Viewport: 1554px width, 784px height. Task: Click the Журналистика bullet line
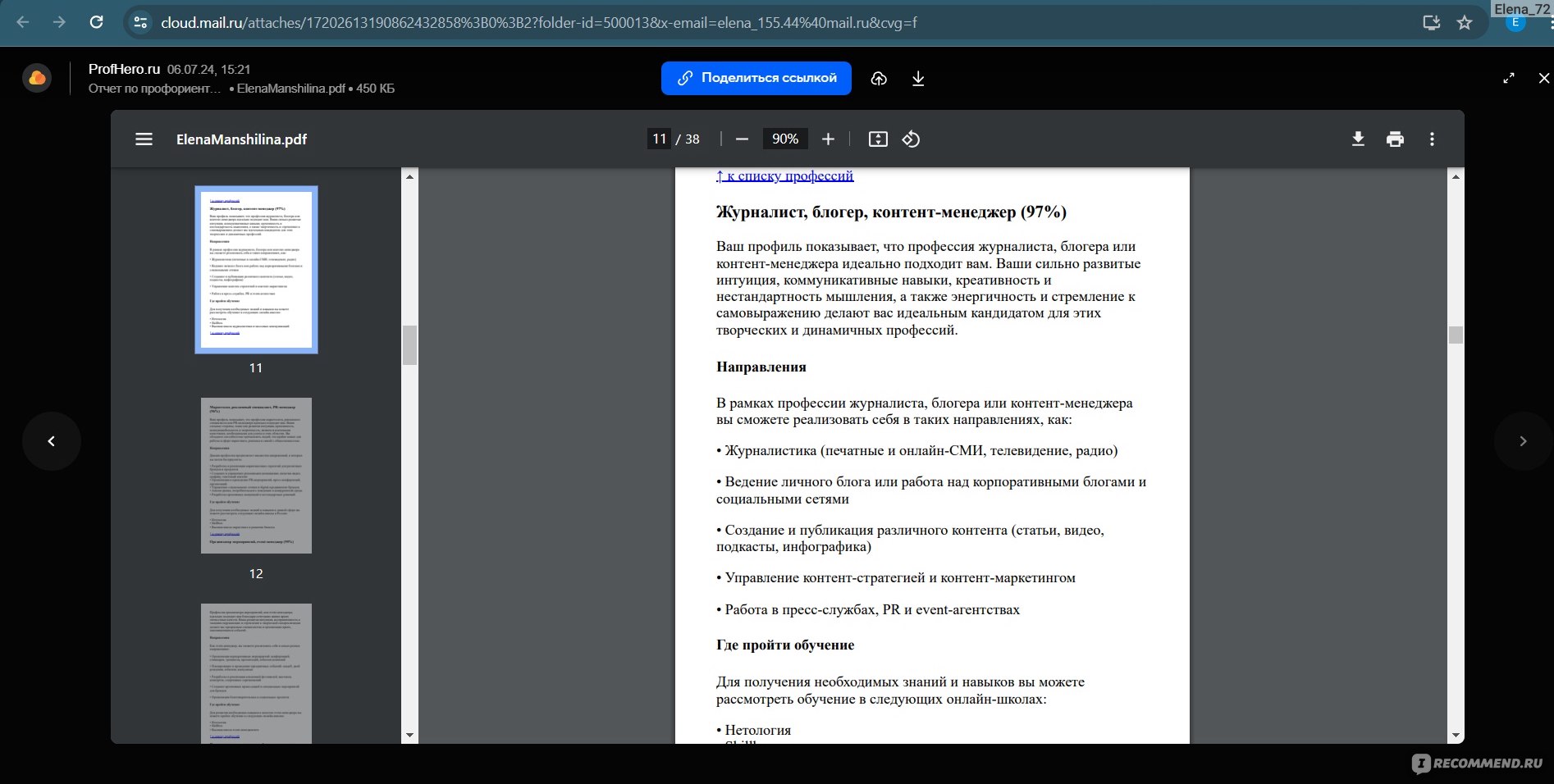[x=917, y=450]
